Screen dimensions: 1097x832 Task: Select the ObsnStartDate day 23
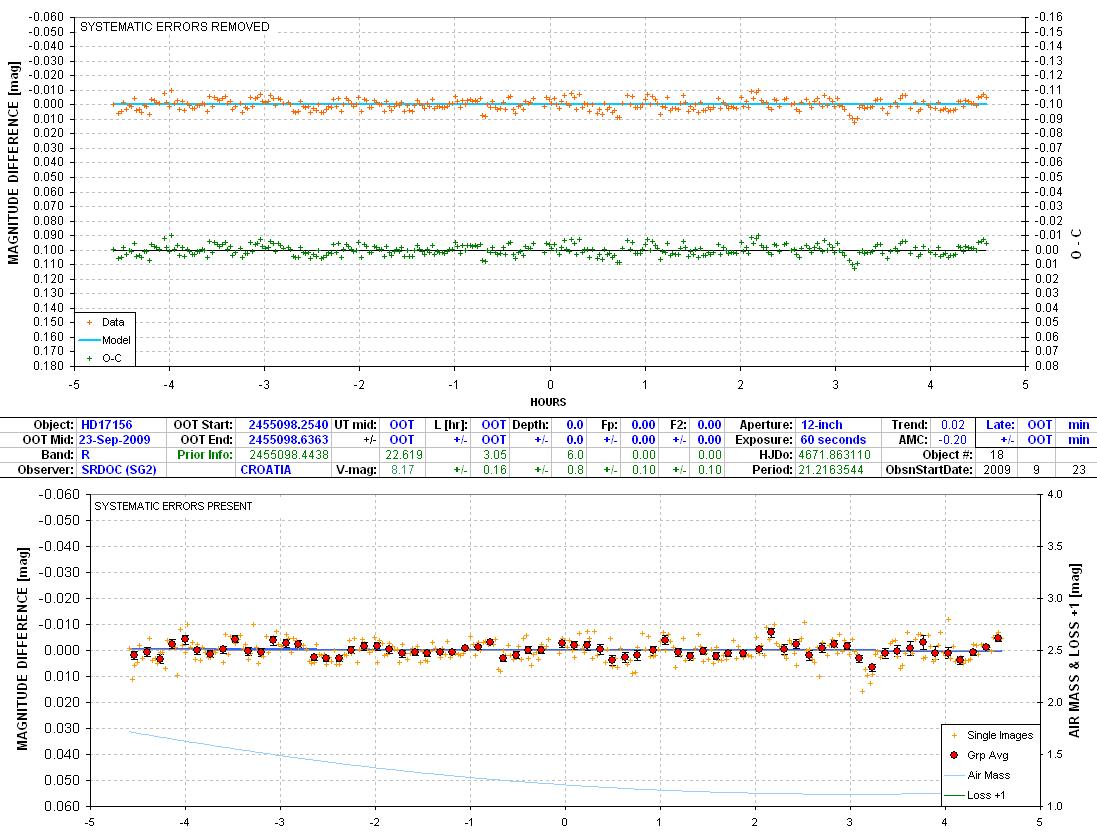1079,470
